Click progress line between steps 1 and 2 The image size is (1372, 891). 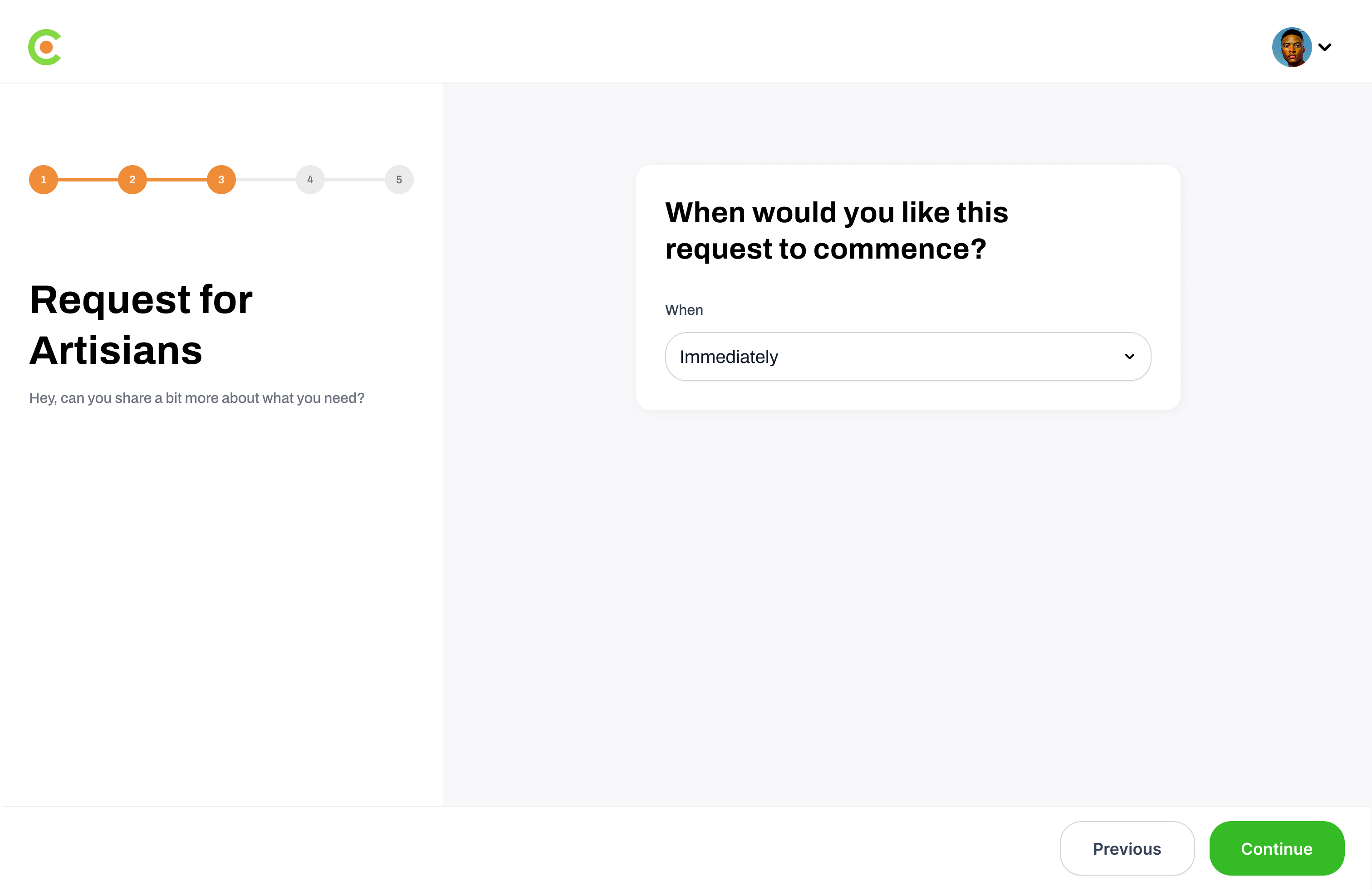click(x=88, y=180)
